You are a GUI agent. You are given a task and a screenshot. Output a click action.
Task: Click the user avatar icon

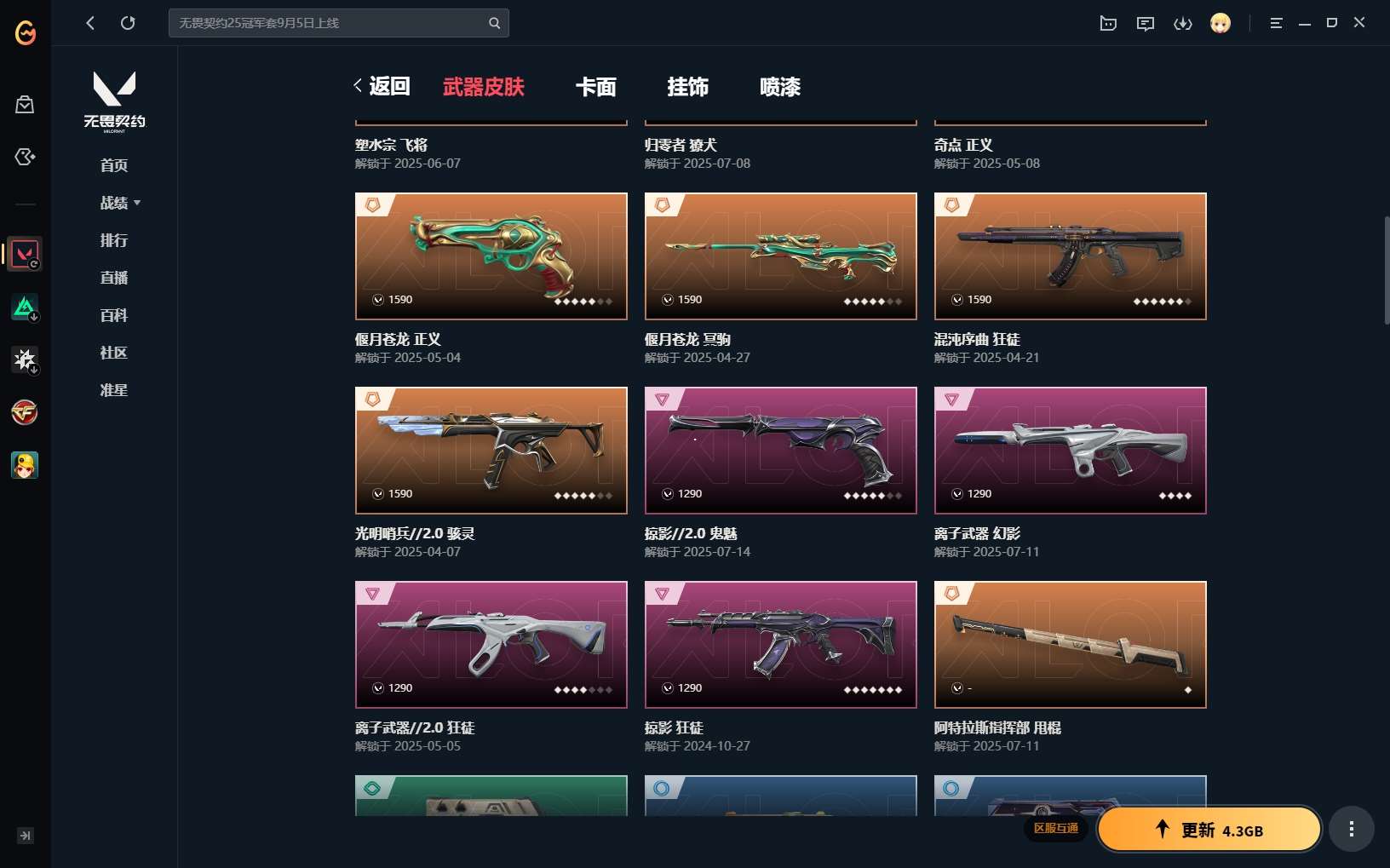pyautogui.click(x=1221, y=23)
